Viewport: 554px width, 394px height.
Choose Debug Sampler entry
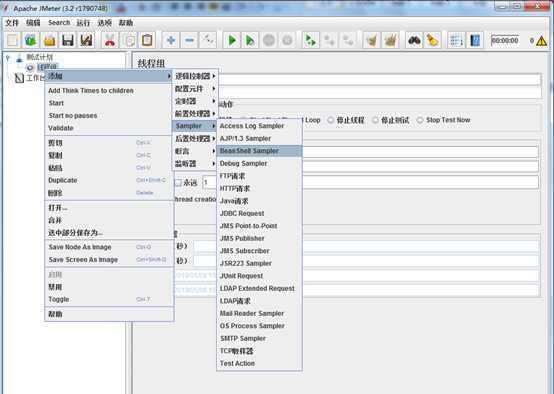259,163
